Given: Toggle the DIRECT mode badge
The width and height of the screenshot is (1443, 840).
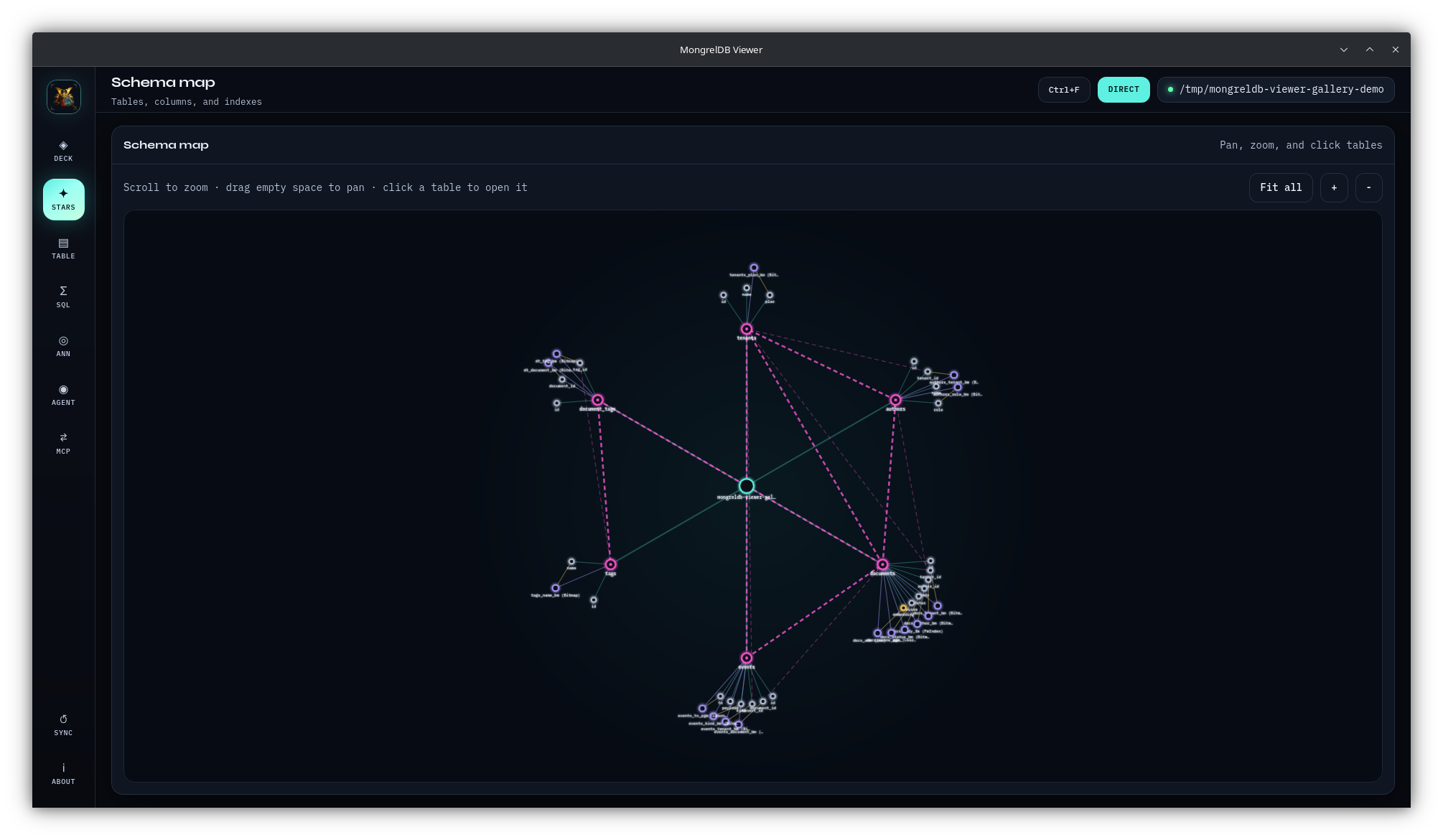Looking at the screenshot, I should click(x=1124, y=90).
